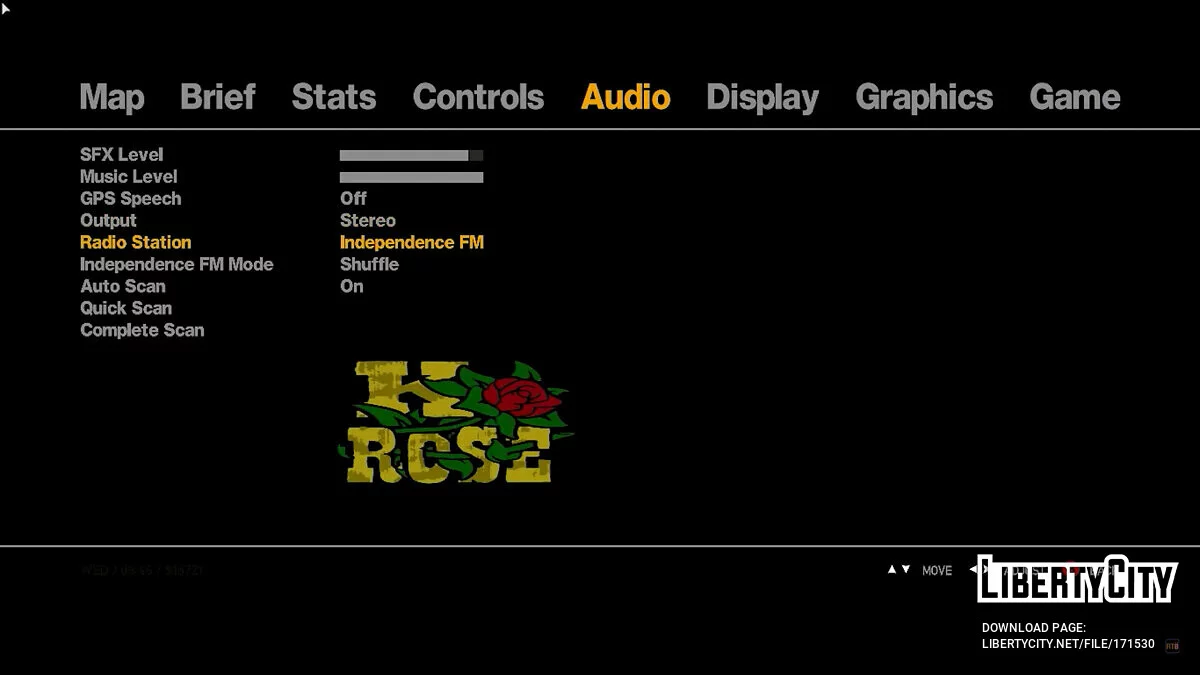Click the up/down MOVE arrows hint

900,570
